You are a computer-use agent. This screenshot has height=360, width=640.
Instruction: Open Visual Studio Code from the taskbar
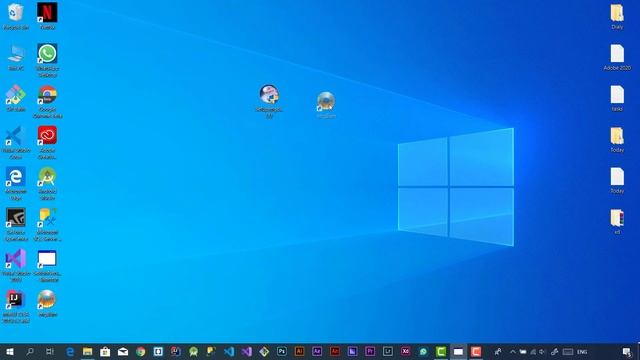[229, 351]
